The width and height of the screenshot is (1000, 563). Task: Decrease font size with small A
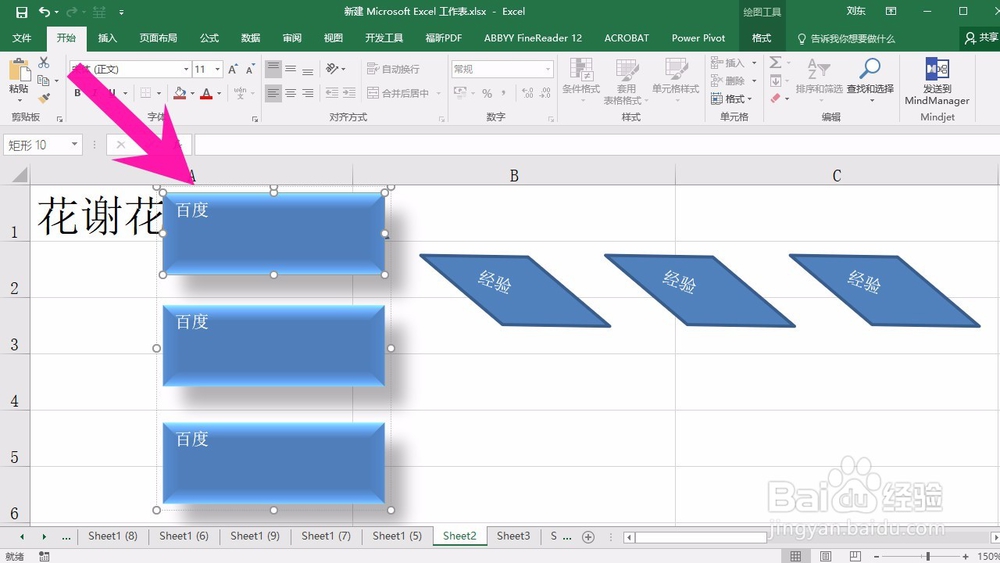click(250, 69)
